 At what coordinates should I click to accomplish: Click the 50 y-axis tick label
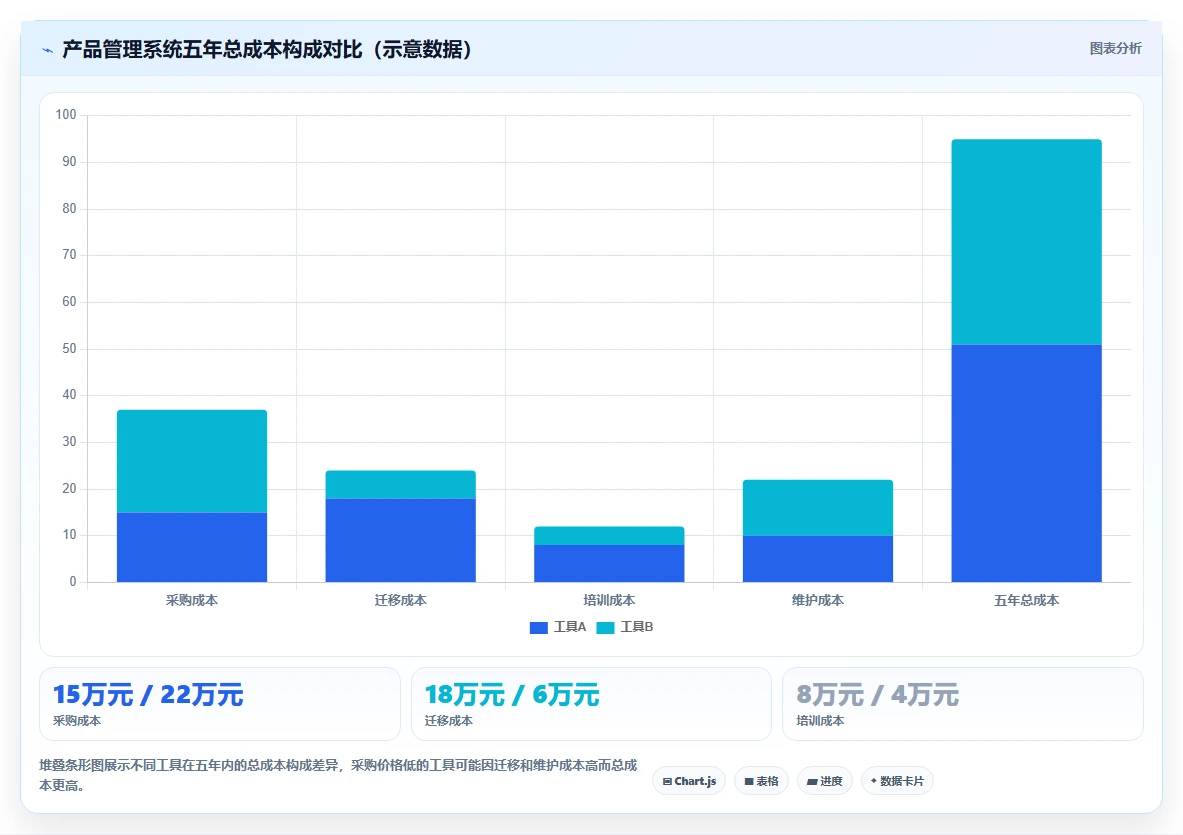tap(69, 348)
